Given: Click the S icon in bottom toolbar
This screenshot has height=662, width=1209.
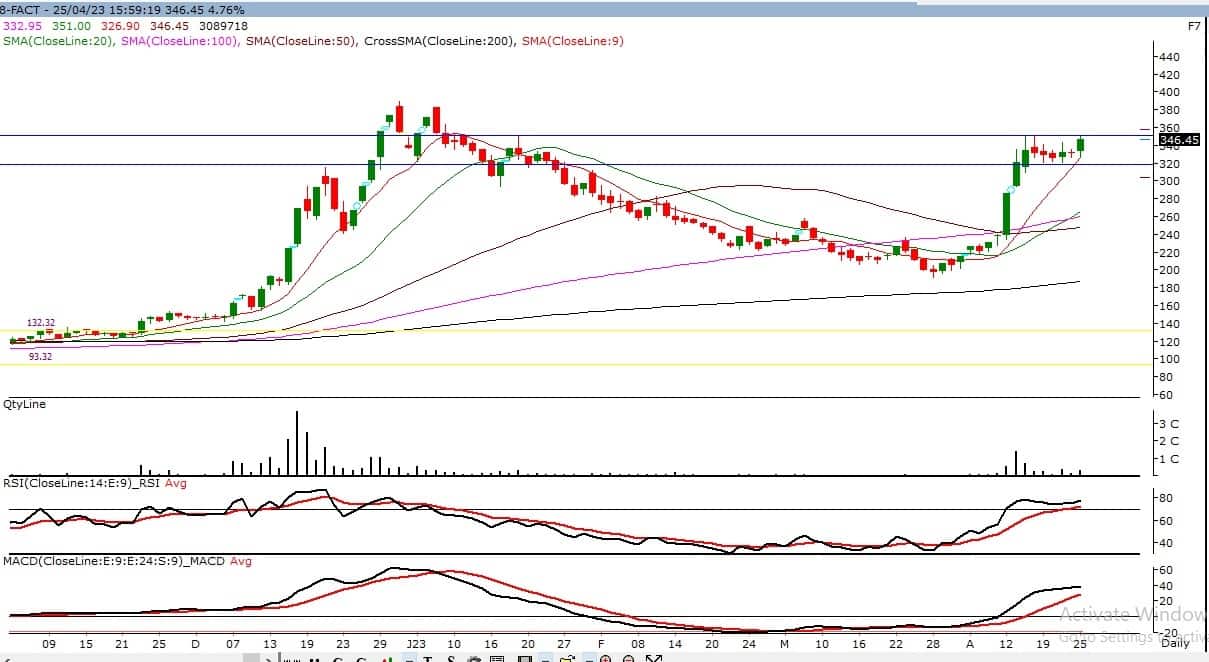Looking at the screenshot, I should pos(451,659).
